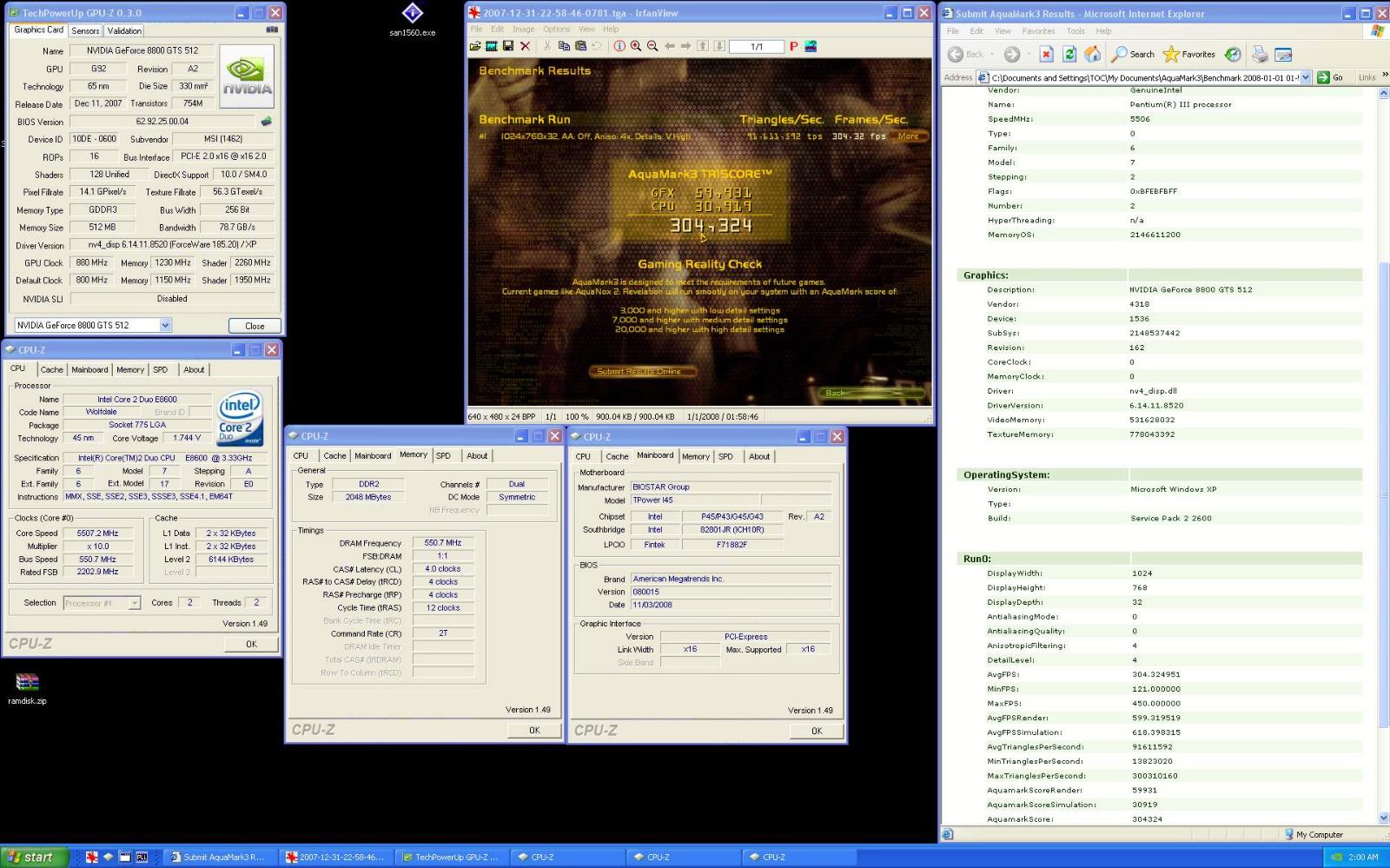Click IE scrollbar down arrow
Screen dimensions: 1390x868
point(1384,818)
